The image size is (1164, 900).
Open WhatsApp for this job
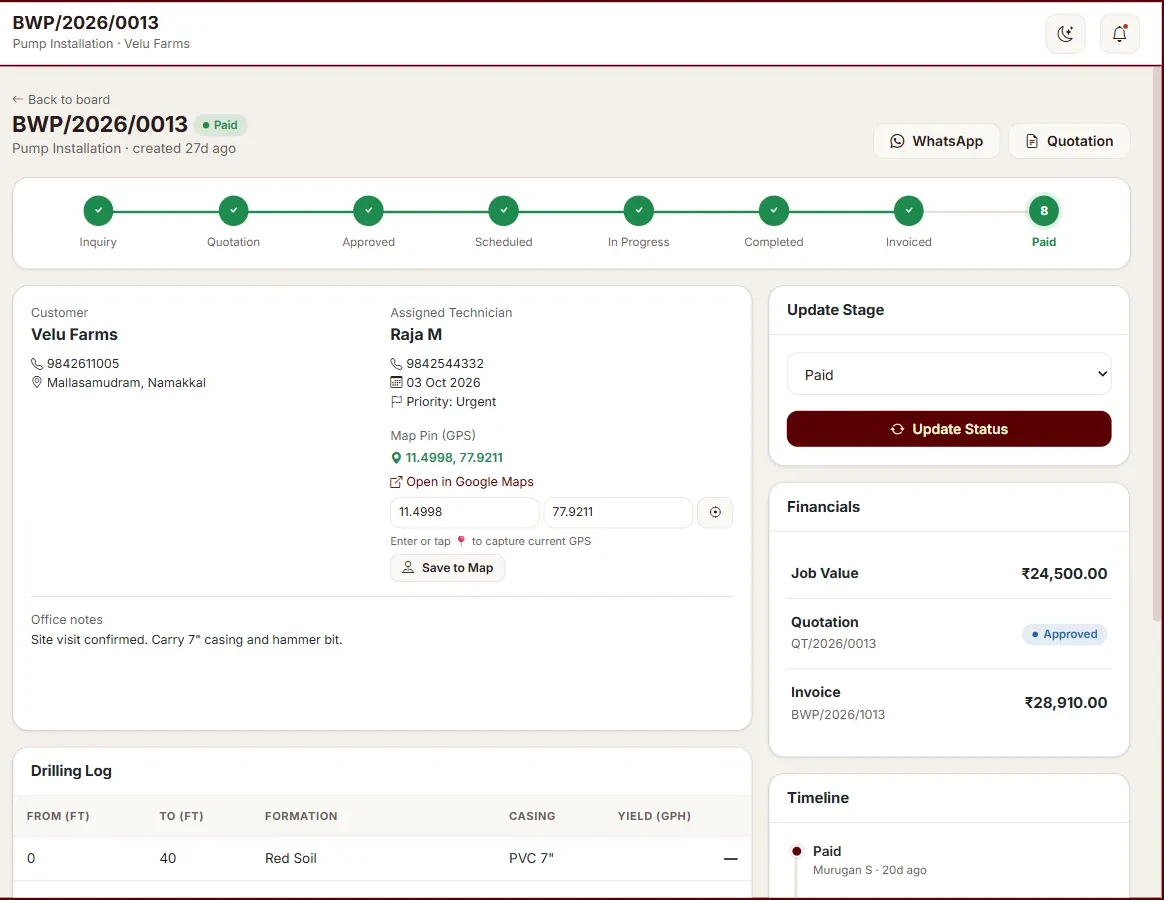(936, 141)
